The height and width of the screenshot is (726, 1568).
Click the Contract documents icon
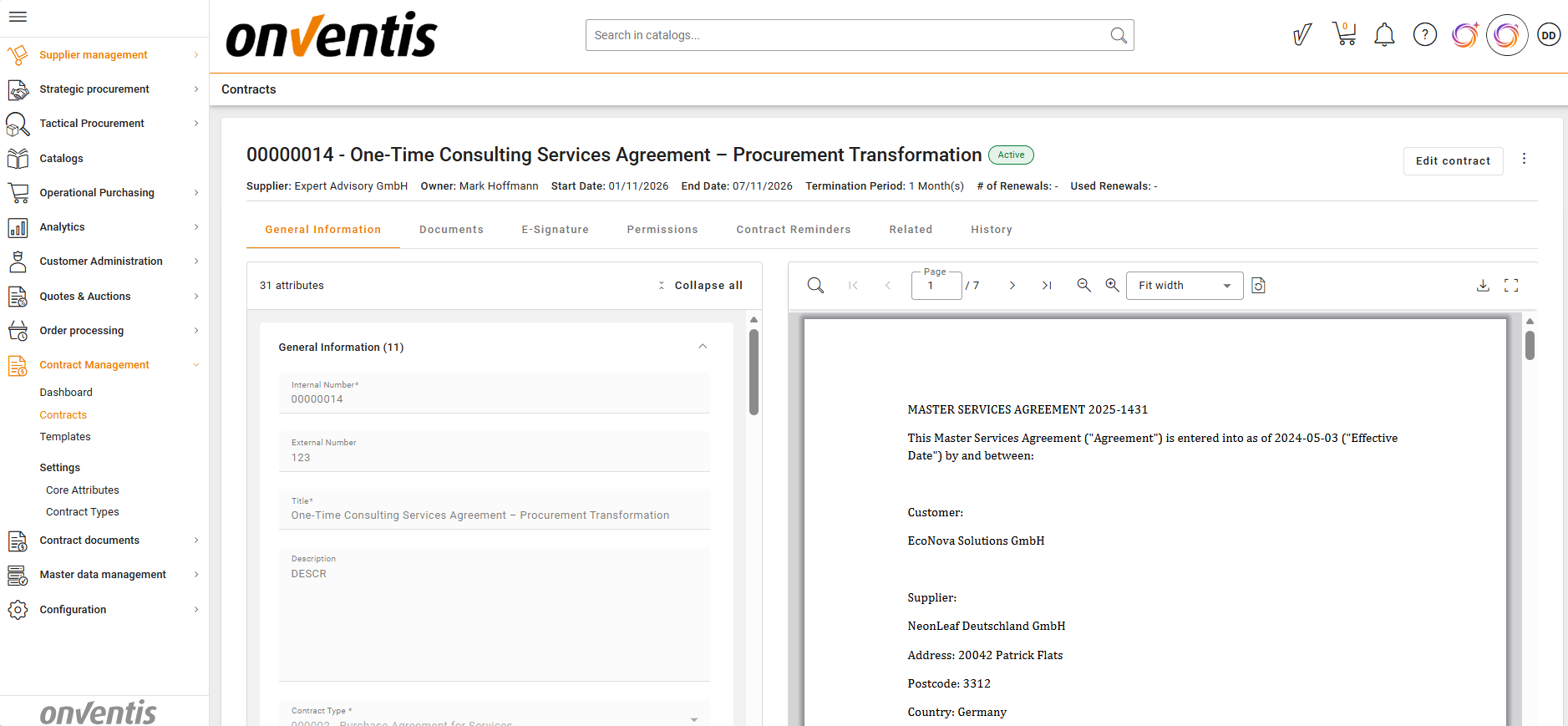[x=18, y=541]
